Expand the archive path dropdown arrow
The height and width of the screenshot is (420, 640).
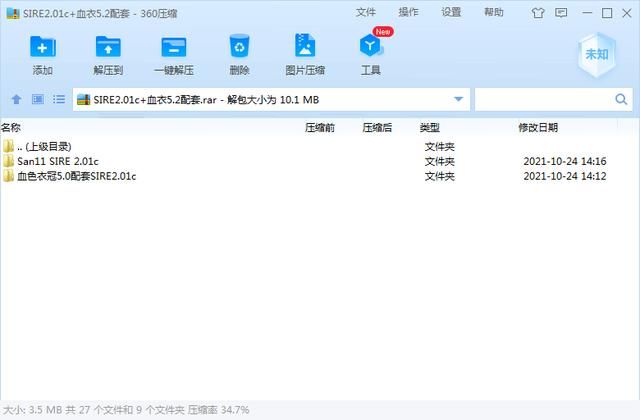click(x=458, y=99)
